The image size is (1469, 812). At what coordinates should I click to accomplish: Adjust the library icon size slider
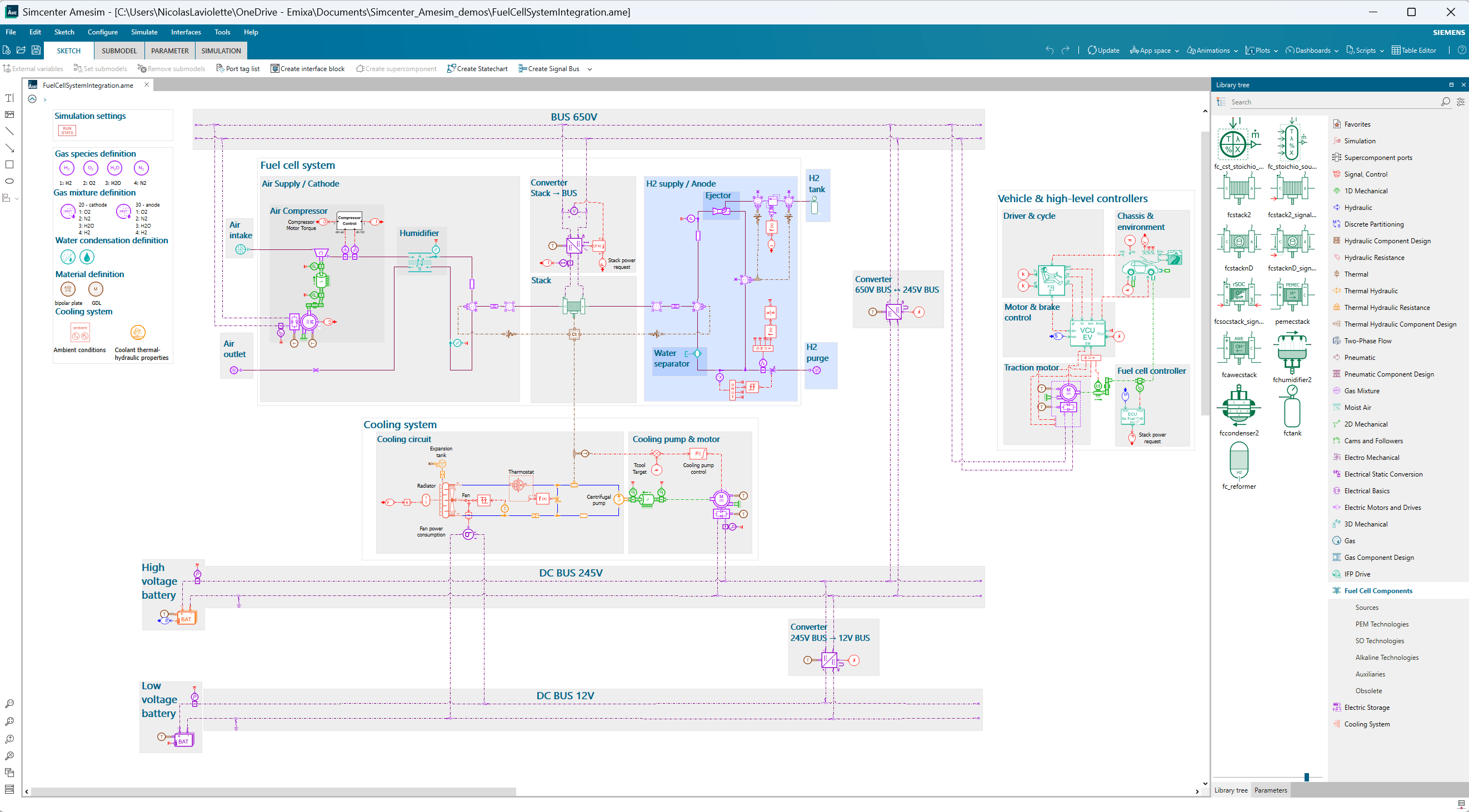(x=1306, y=776)
